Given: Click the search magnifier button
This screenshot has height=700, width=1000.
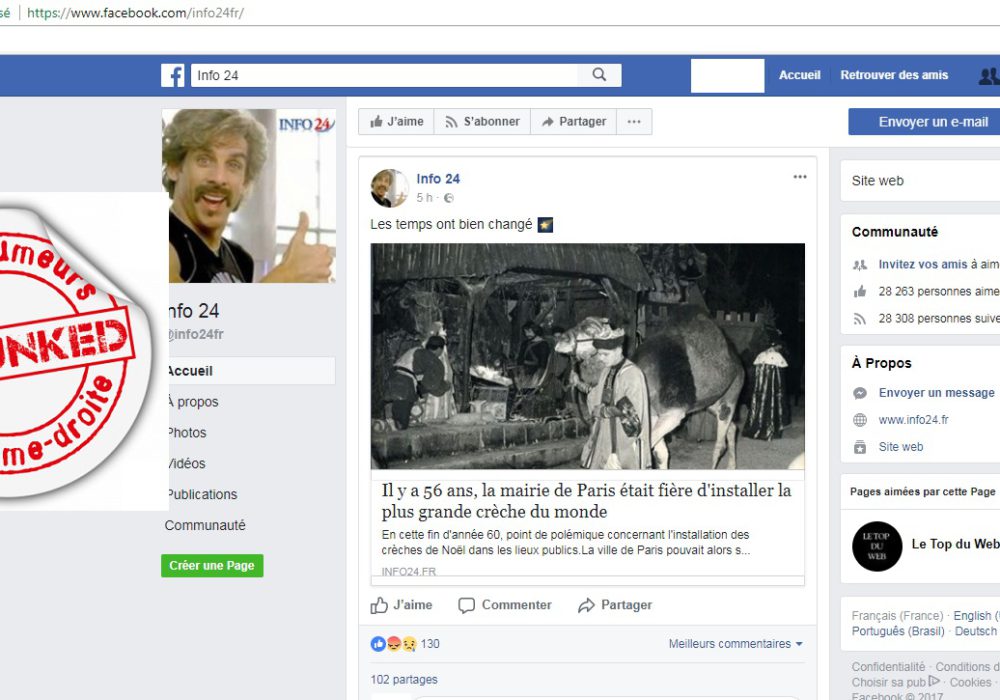Looking at the screenshot, I should (599, 75).
